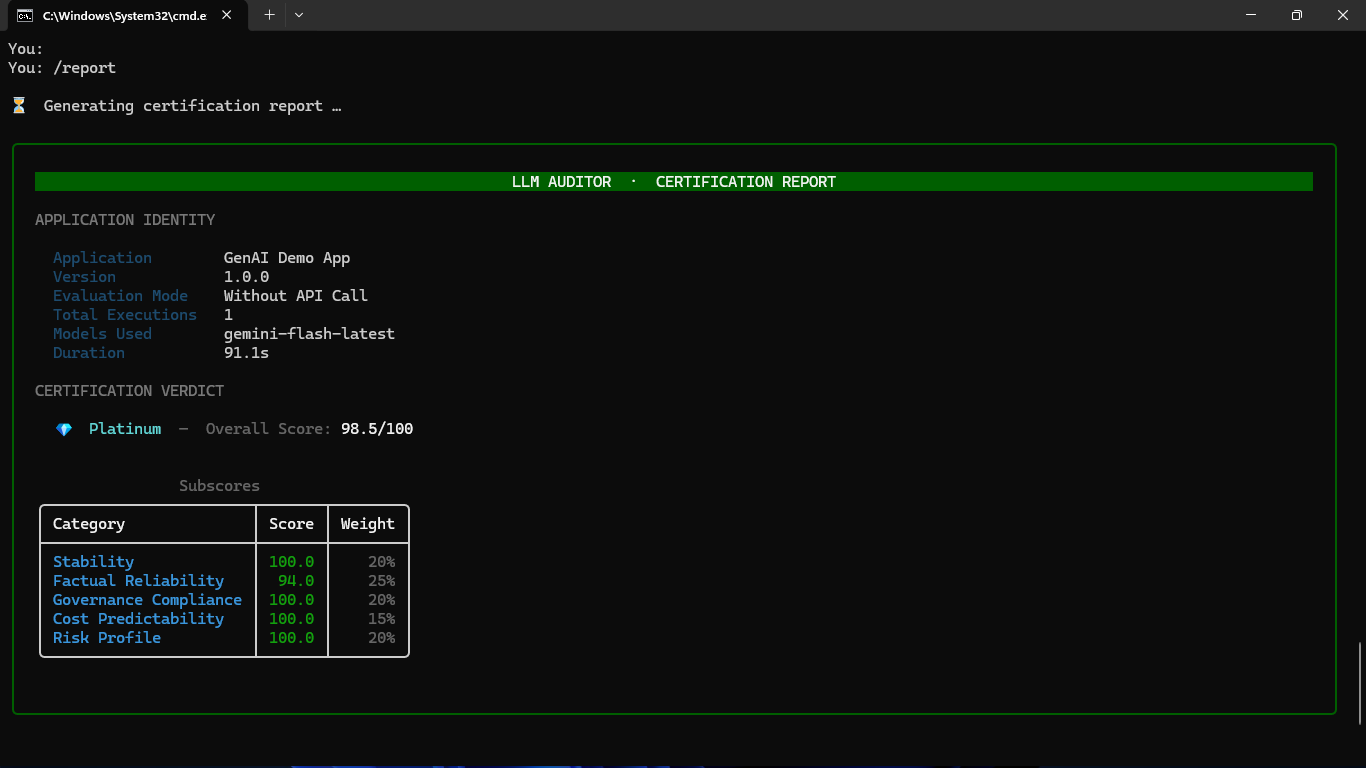Click the 'Stability' row label
This screenshot has height=768, width=1366.
tap(93, 562)
